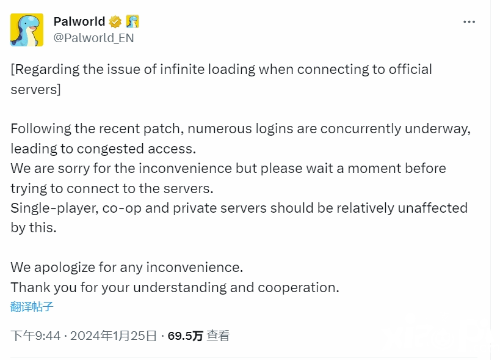Click the 2024年1月25日 post date
Viewport: 500px width, 360px height.
[113, 336]
